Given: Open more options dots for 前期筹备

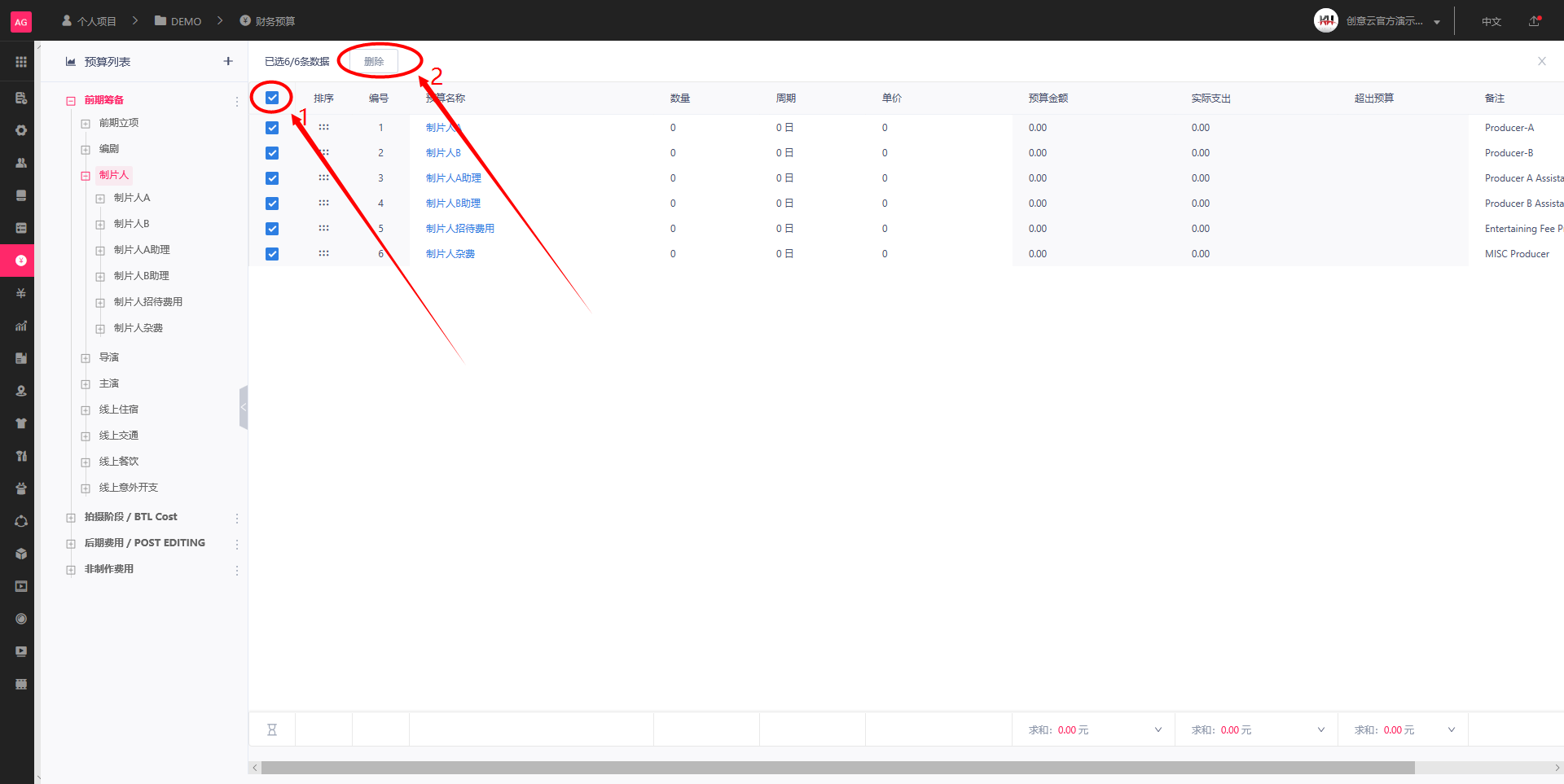Looking at the screenshot, I should (237, 101).
